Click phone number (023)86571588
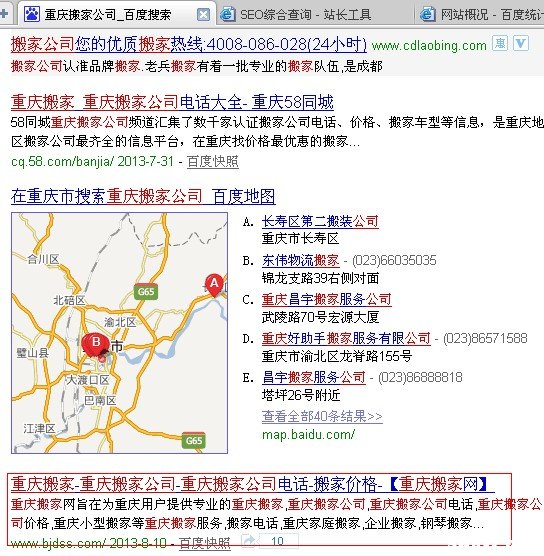Viewport: 544px width, 556px height. click(485, 339)
